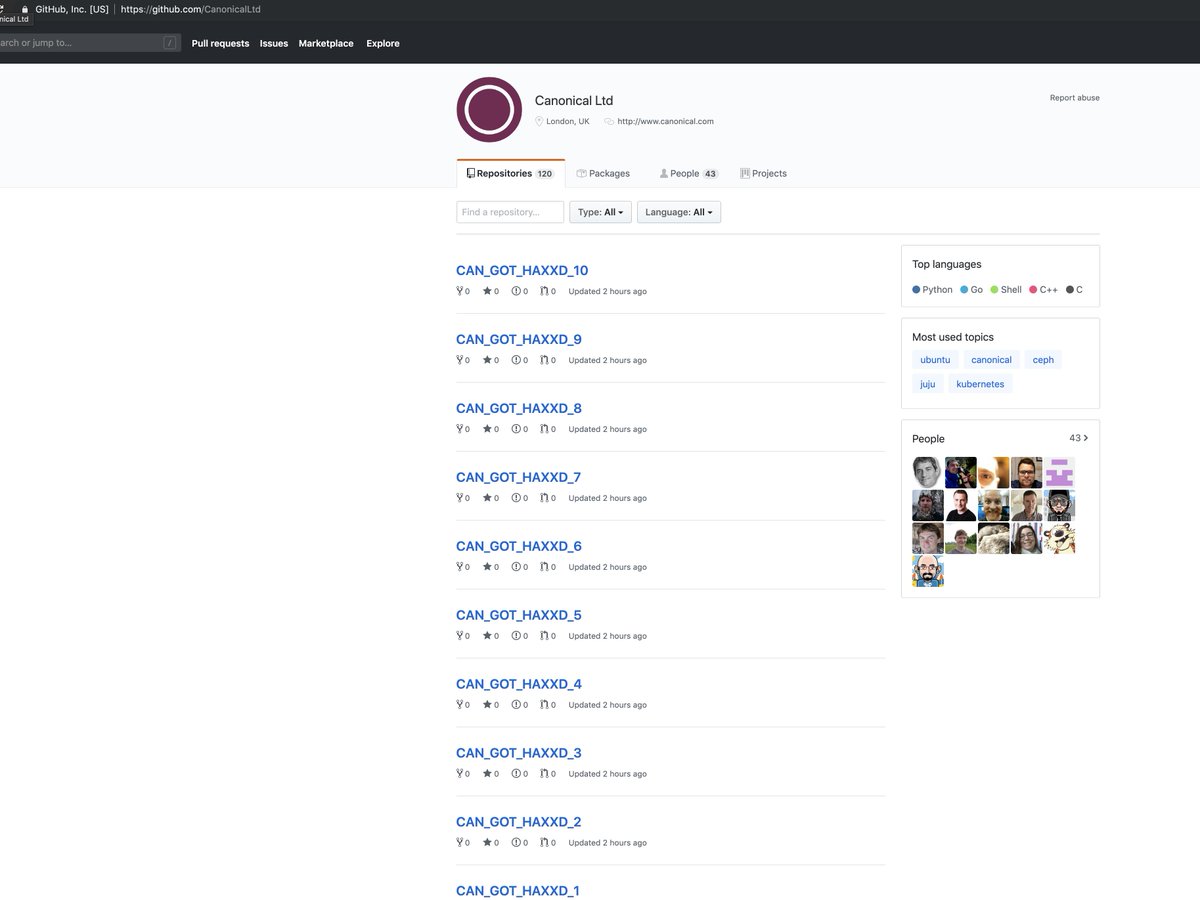Open the CAN_GOT_HAXXD_8 repository

pyautogui.click(x=518, y=409)
